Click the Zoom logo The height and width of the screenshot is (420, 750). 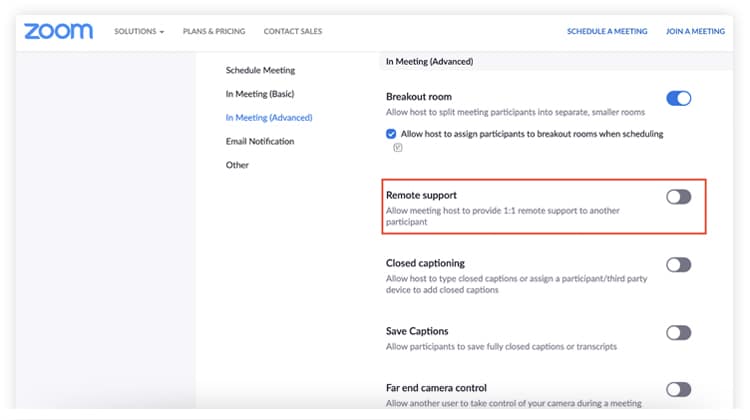tap(58, 31)
